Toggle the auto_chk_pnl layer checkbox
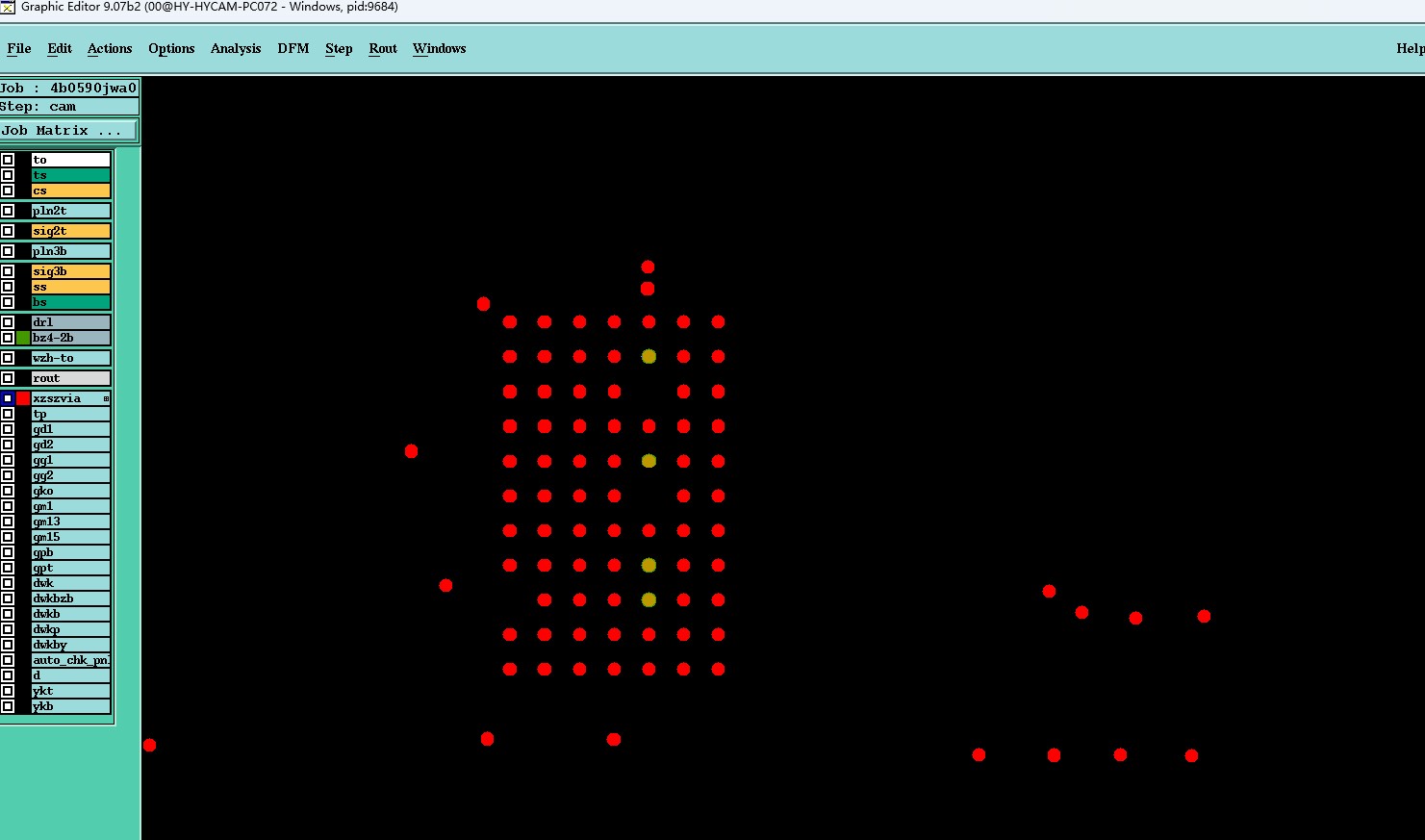This screenshot has width=1425, height=840. [8, 660]
